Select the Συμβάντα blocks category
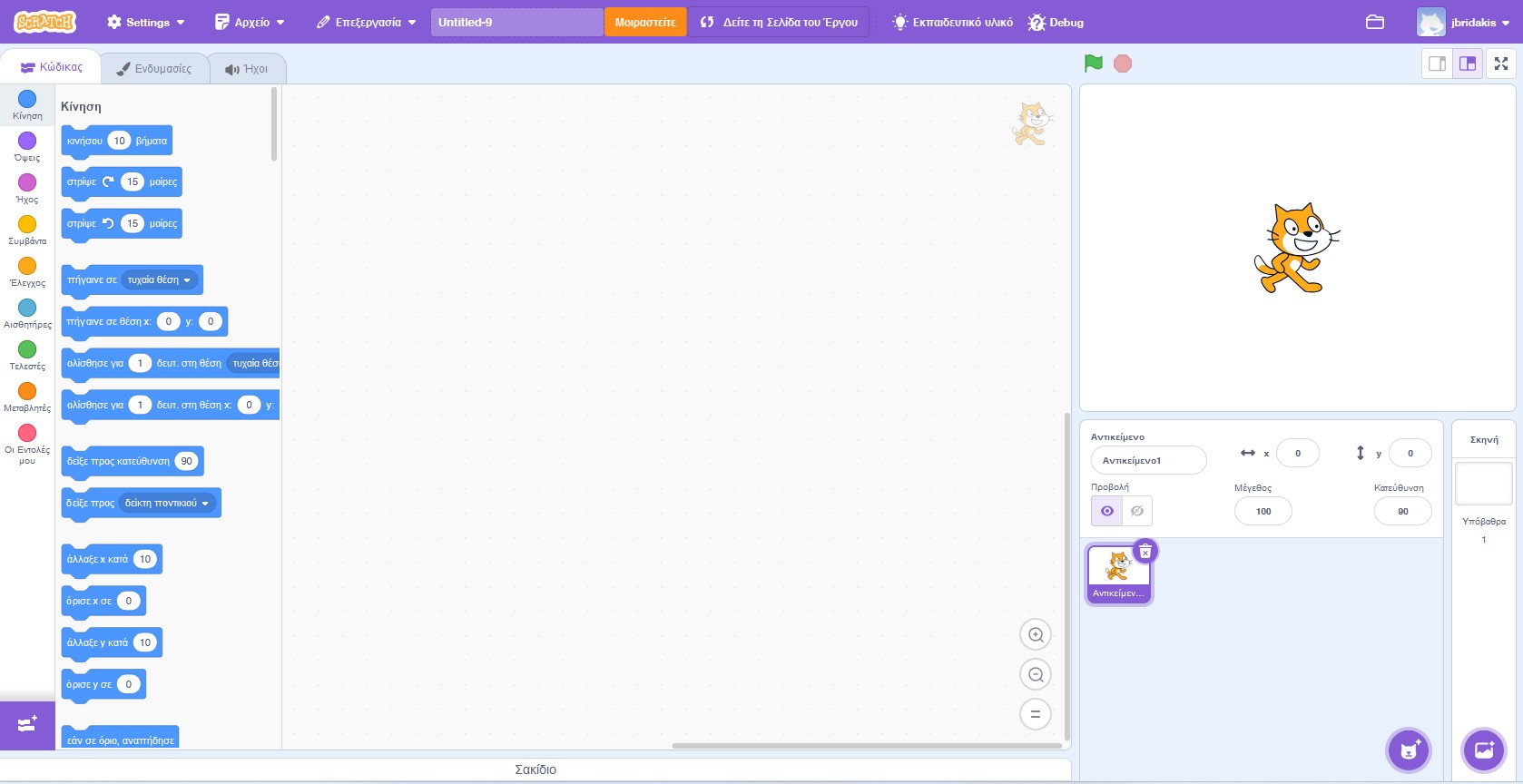Viewport: 1523px width, 784px height. (27, 230)
